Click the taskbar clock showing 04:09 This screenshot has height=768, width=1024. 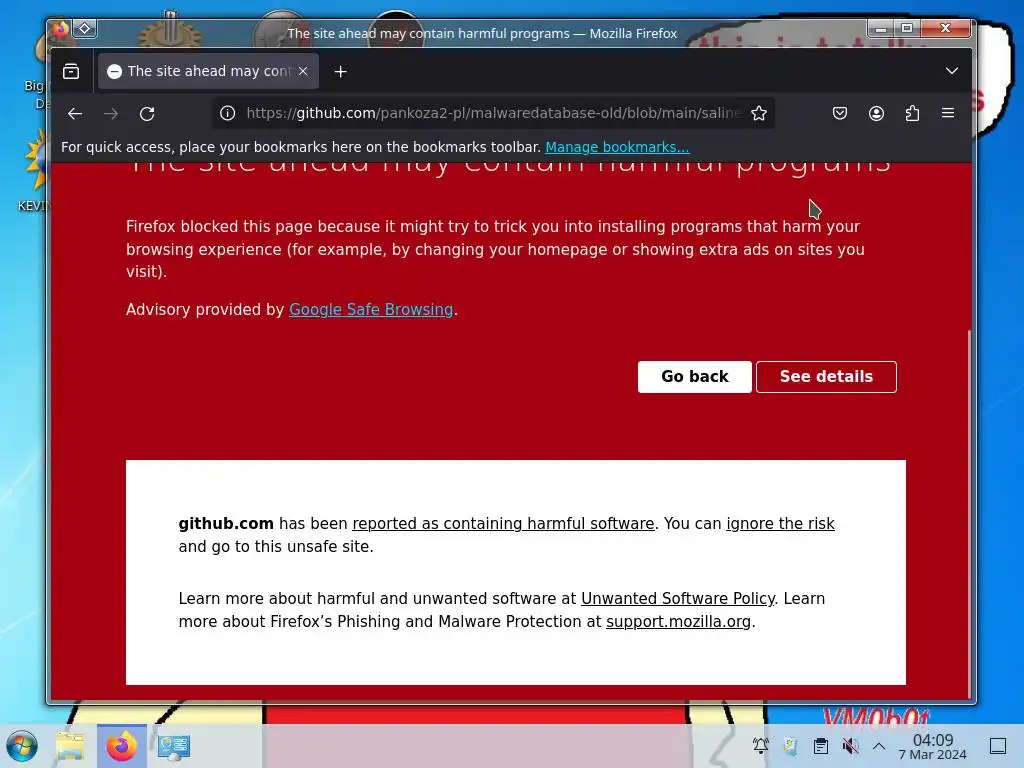point(933,746)
